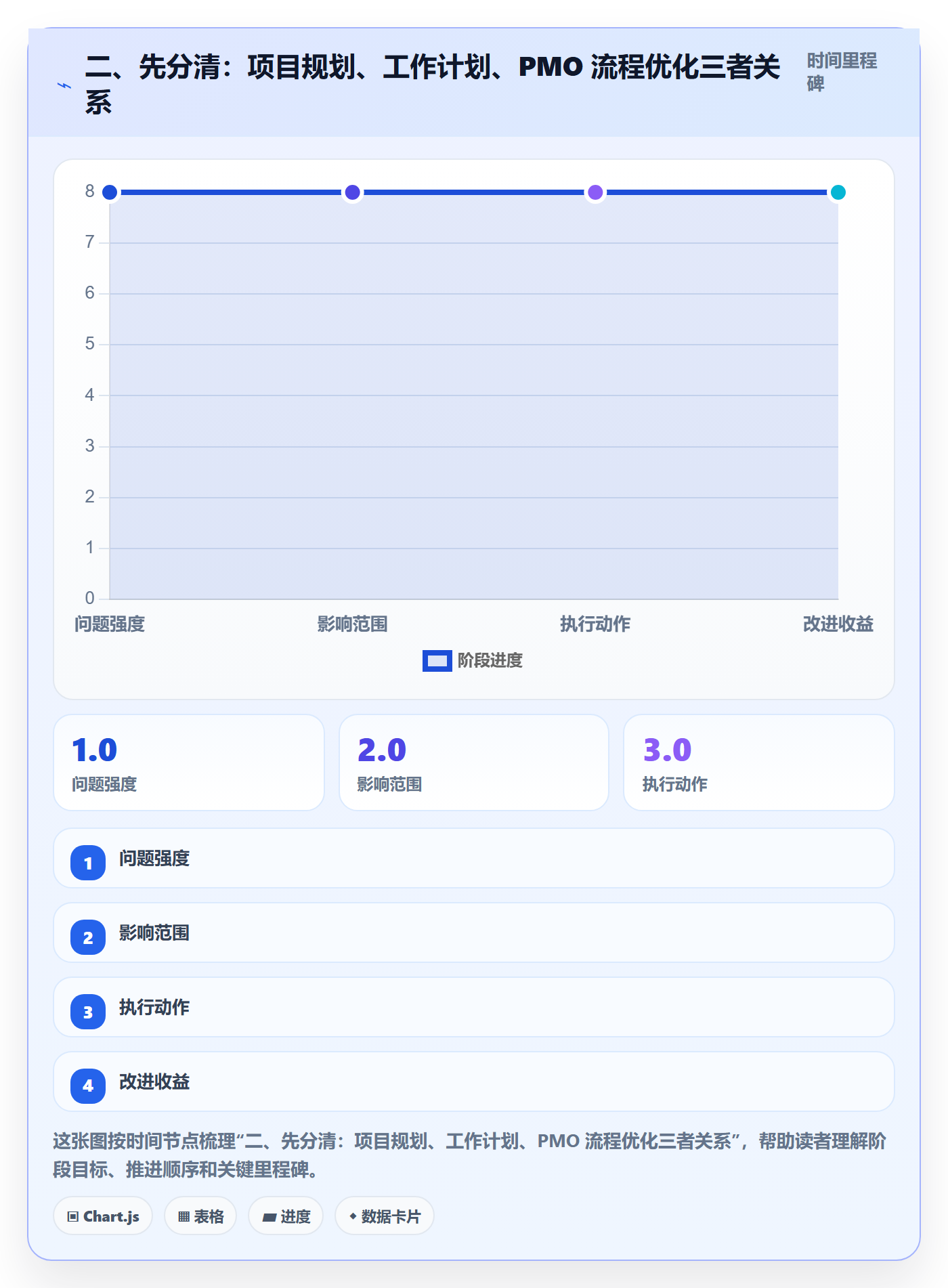Screen dimensions: 948x1288
Task: Select the number 2 badge beside 影响范围
Action: point(88,937)
